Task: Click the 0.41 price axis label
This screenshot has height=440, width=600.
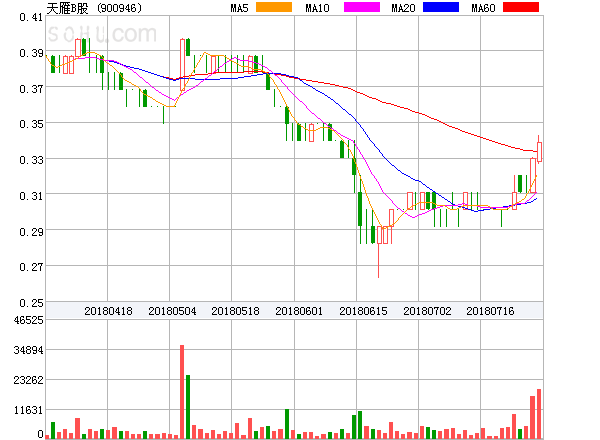Action: [x=31, y=17]
